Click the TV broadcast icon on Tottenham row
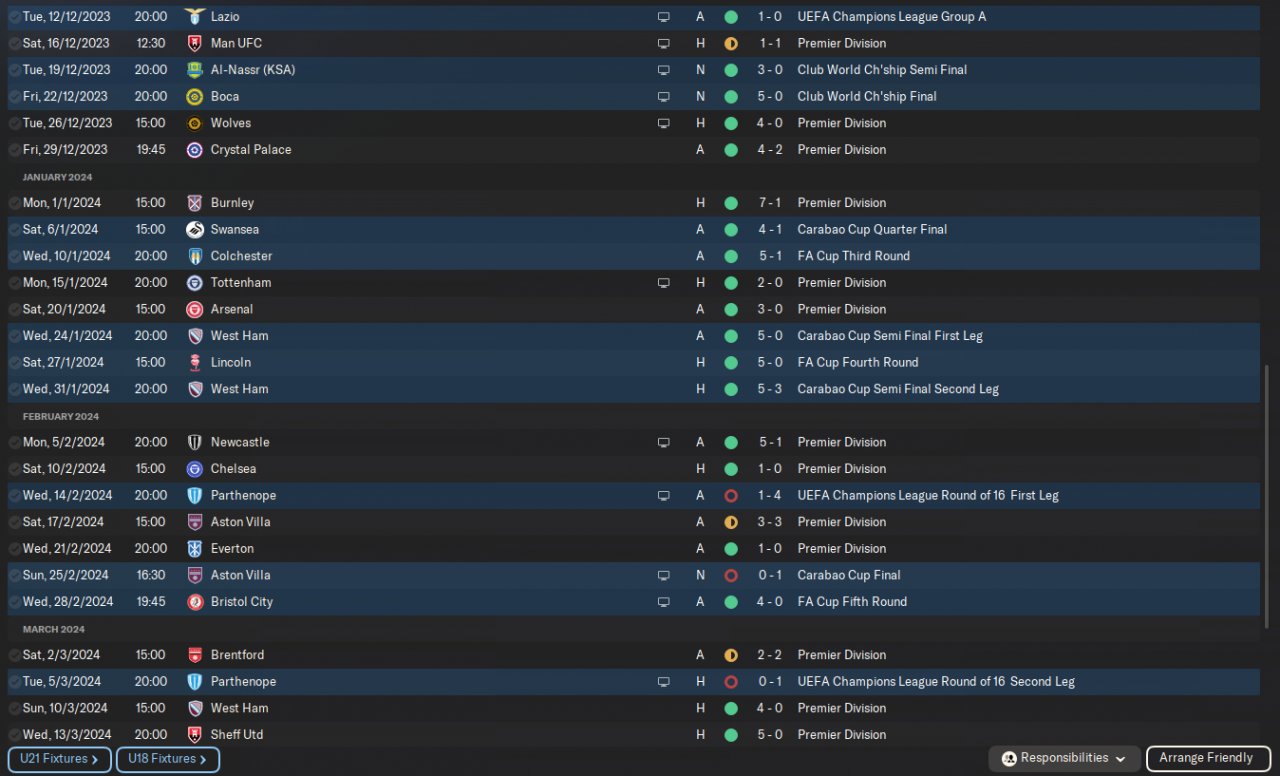The height and width of the screenshot is (776, 1280). tap(663, 283)
